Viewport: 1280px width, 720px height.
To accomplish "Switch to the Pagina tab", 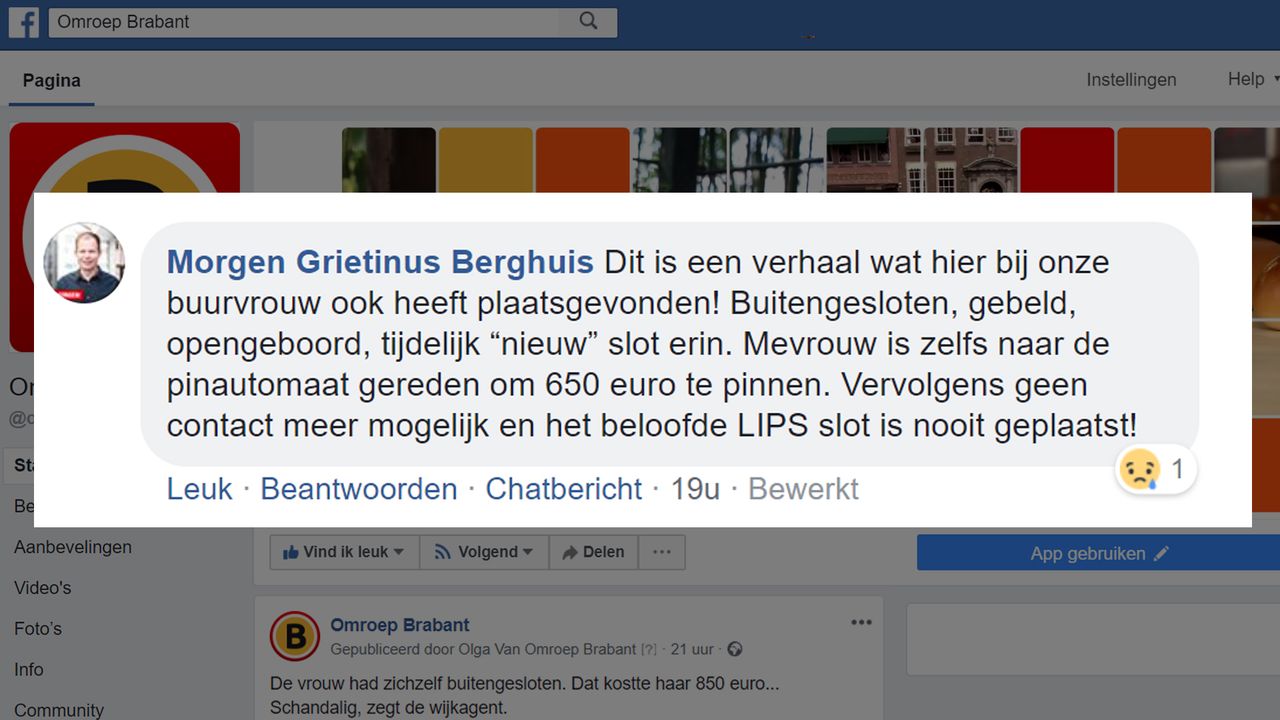I will click(52, 81).
